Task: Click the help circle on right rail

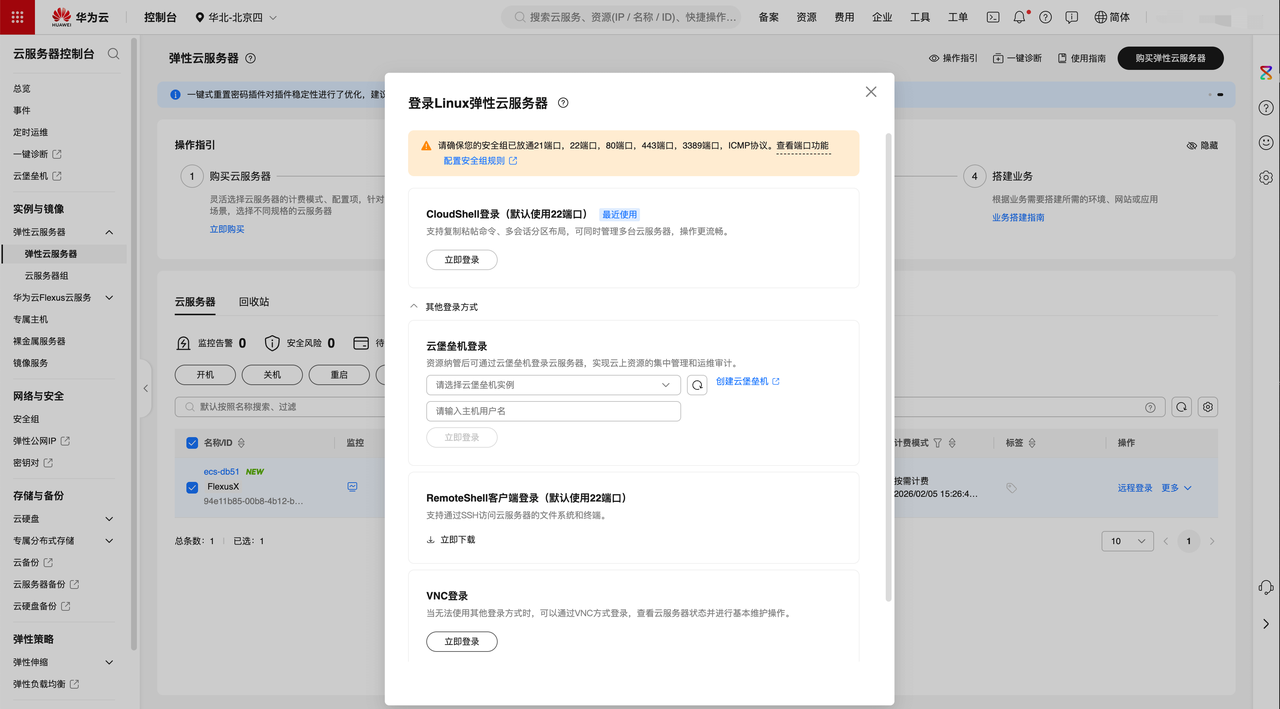Action: point(1265,108)
